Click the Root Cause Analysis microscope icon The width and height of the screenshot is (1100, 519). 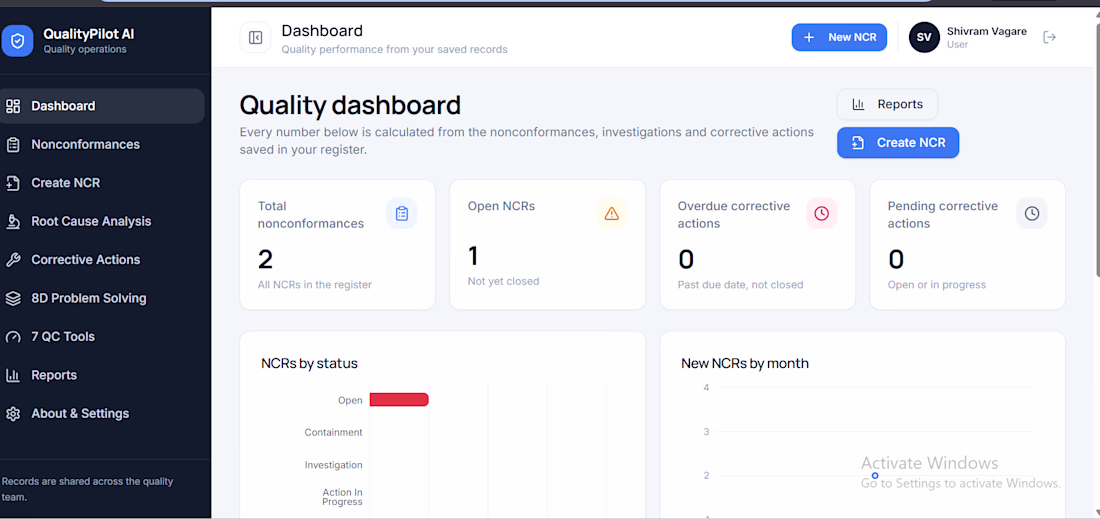(x=13, y=222)
